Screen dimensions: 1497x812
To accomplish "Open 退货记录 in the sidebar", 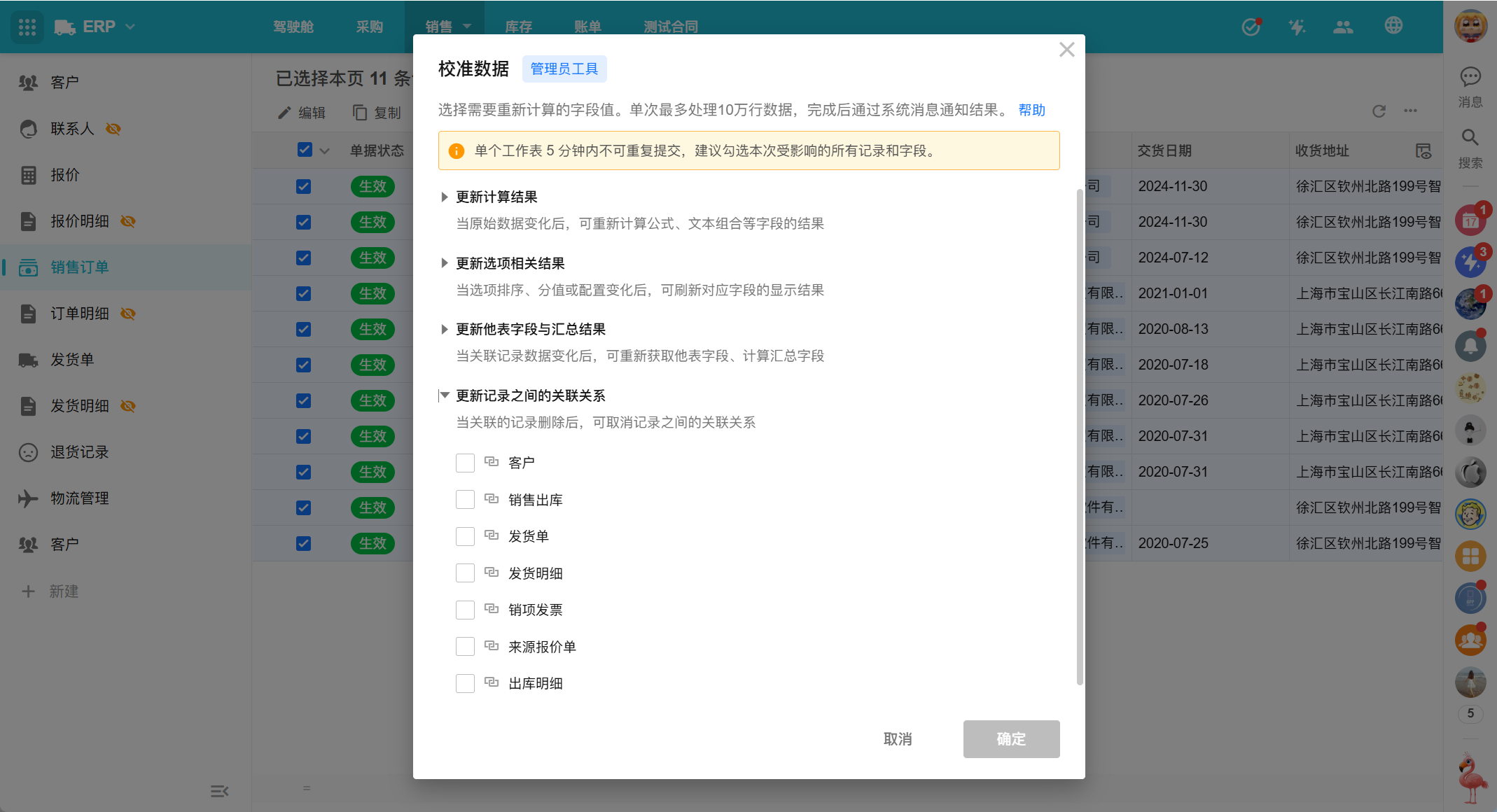I will (126, 452).
